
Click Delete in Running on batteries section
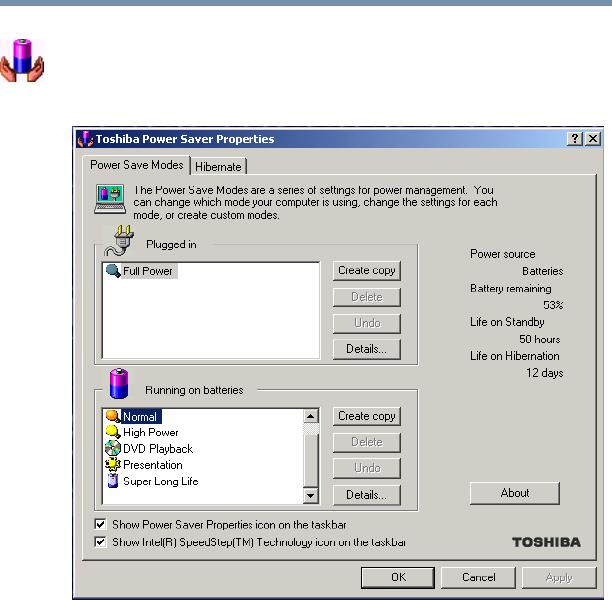pyautogui.click(x=367, y=442)
